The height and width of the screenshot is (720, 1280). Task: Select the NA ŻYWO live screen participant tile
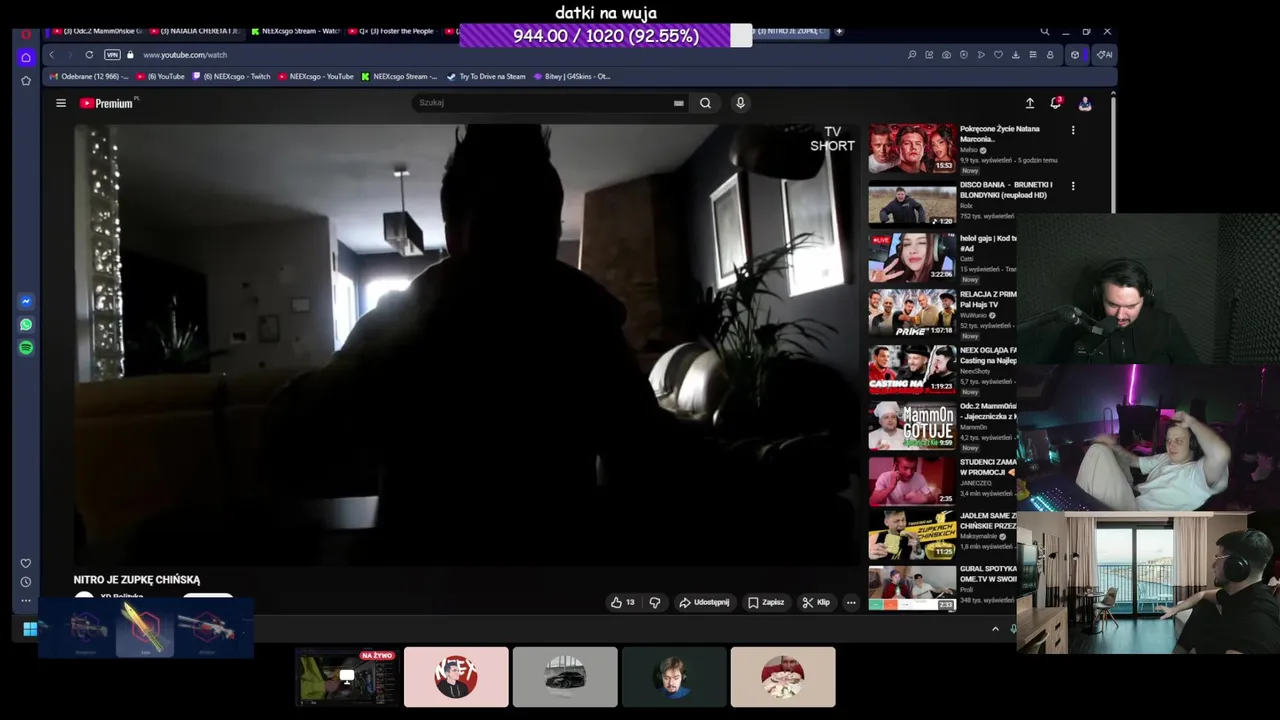pyautogui.click(x=346, y=677)
